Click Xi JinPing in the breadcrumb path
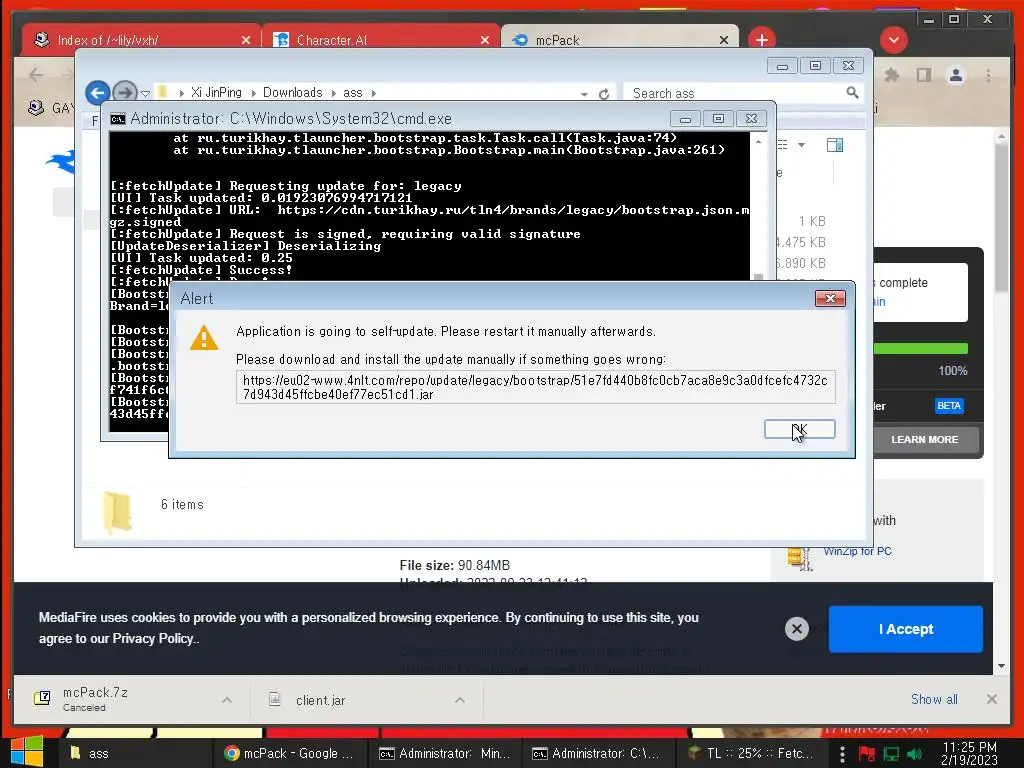This screenshot has width=1024, height=768. pos(216,93)
